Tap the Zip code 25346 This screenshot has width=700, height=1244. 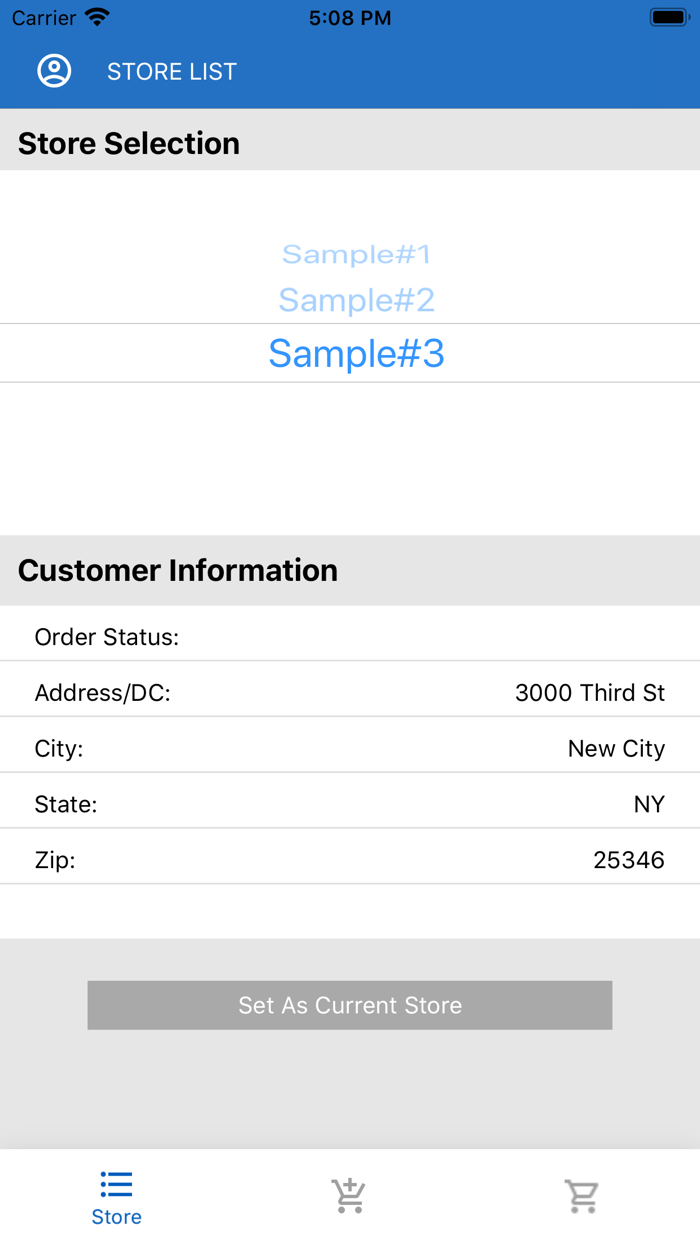pyautogui.click(x=628, y=860)
